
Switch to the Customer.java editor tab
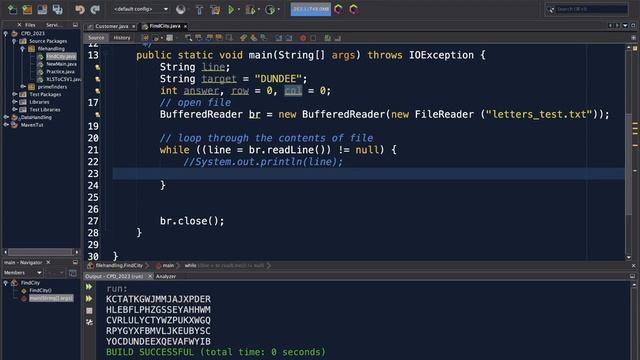pyautogui.click(x=111, y=26)
